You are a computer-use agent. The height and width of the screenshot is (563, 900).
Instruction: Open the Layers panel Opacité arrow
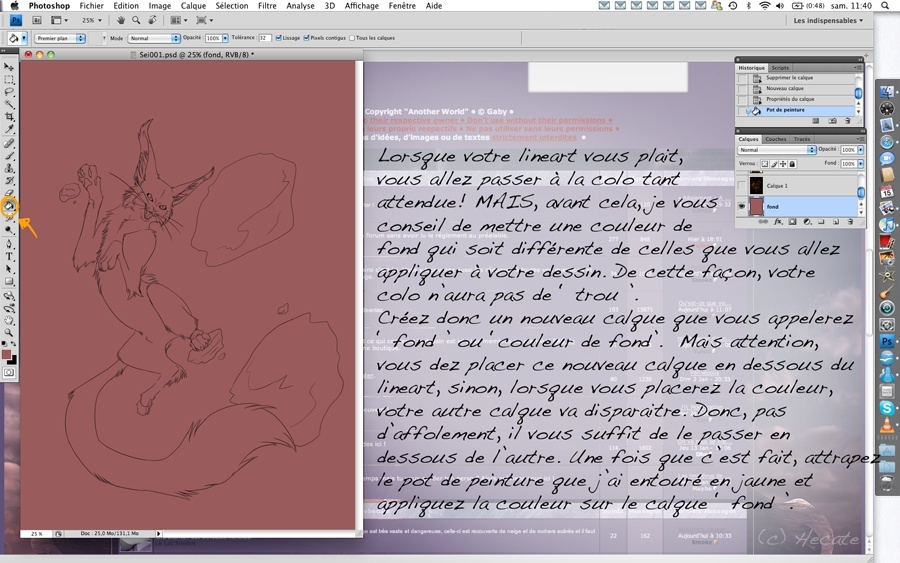860,150
